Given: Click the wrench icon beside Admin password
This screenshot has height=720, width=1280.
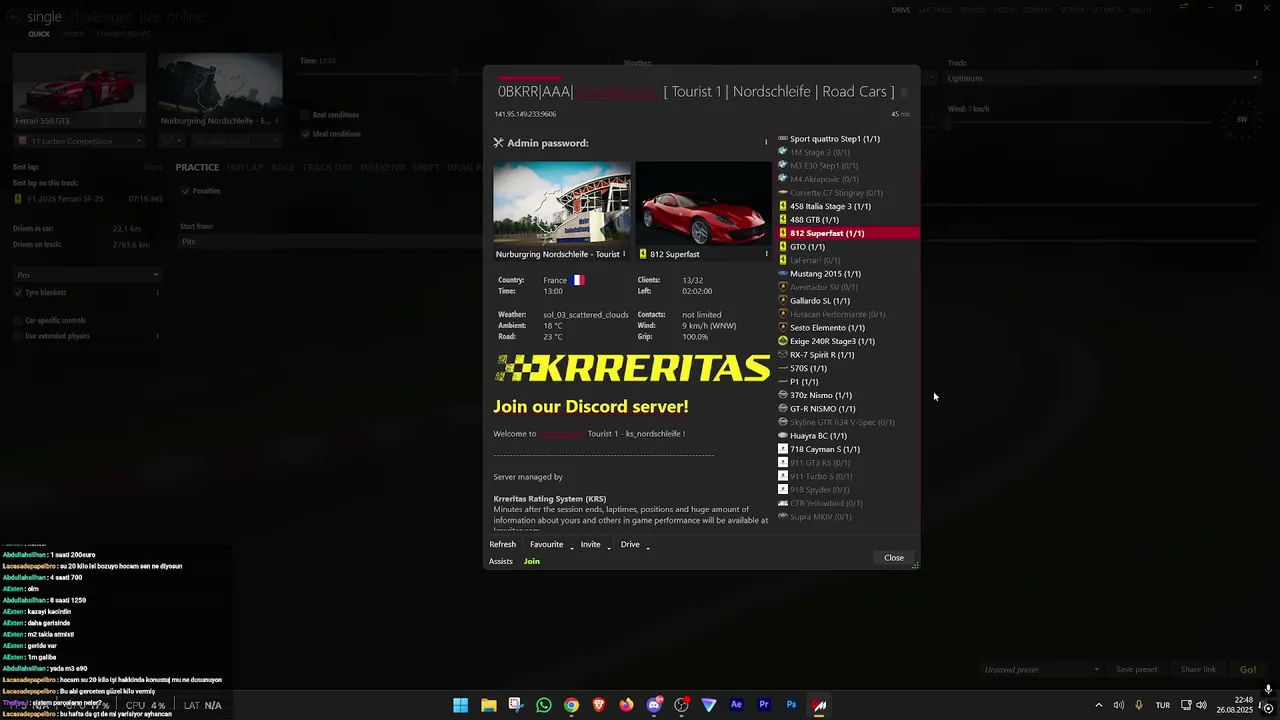Looking at the screenshot, I should click(x=498, y=143).
